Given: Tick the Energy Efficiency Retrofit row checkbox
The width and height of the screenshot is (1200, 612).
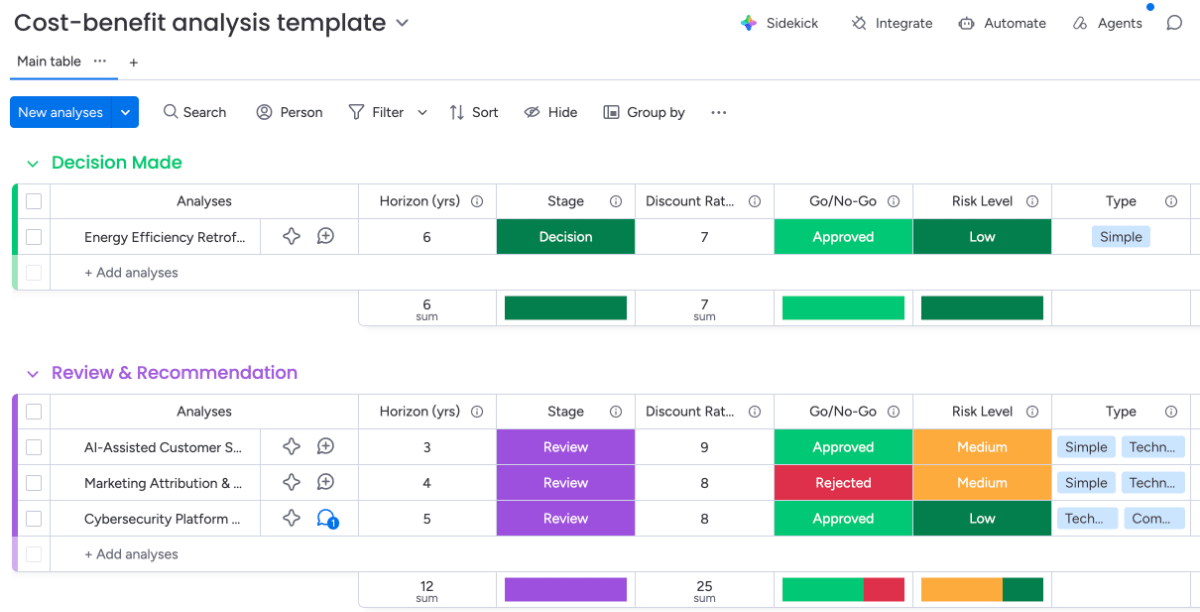Looking at the screenshot, I should 34,237.
